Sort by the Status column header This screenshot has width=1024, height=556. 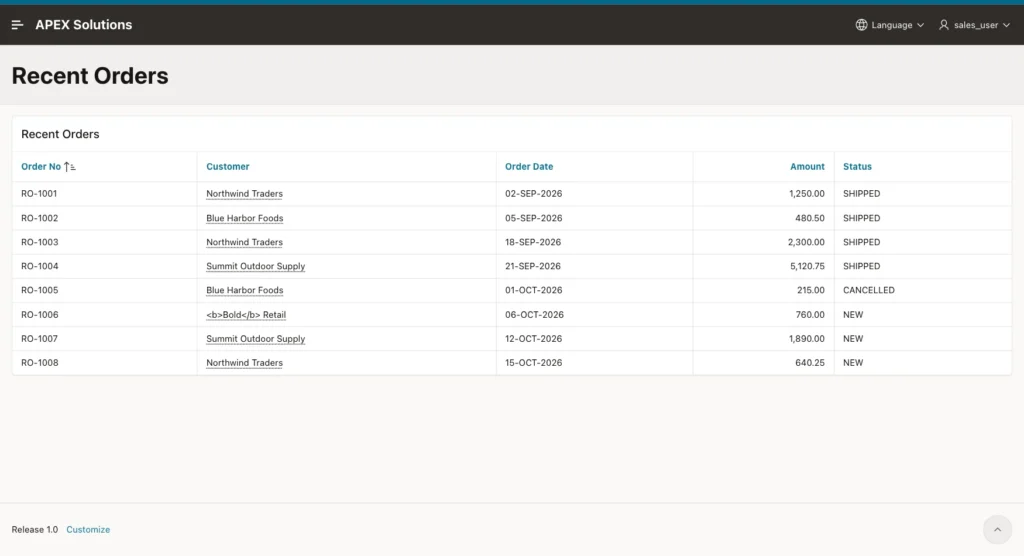(857, 167)
